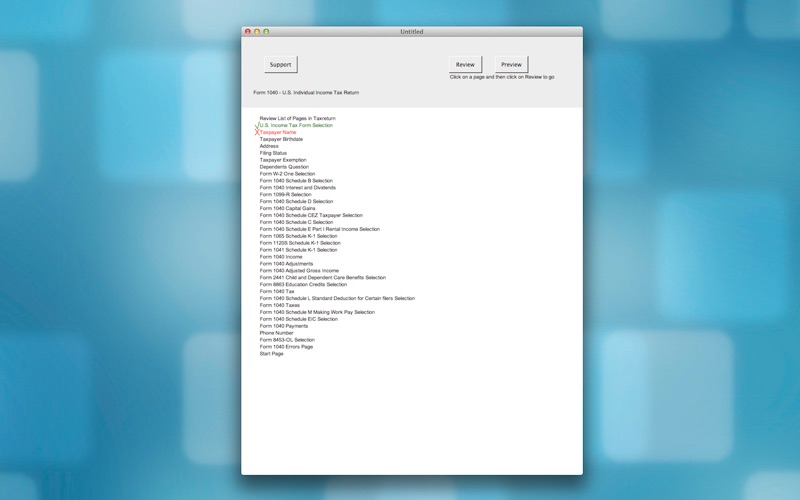Viewport: 800px width, 500px height.
Task: Pick 'Form 1040 Payments' page
Action: point(284,326)
